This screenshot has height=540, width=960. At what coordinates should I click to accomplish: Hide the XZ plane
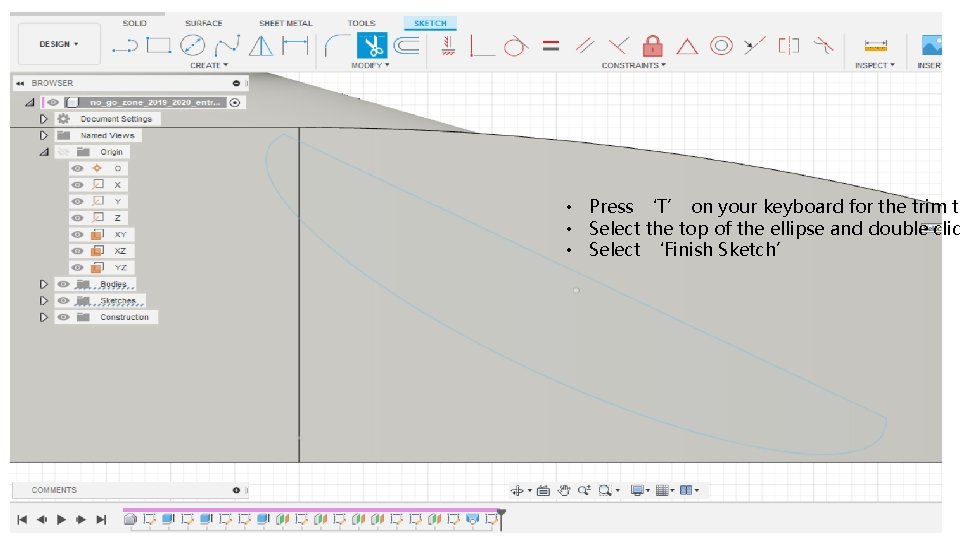pyautogui.click(x=77, y=251)
